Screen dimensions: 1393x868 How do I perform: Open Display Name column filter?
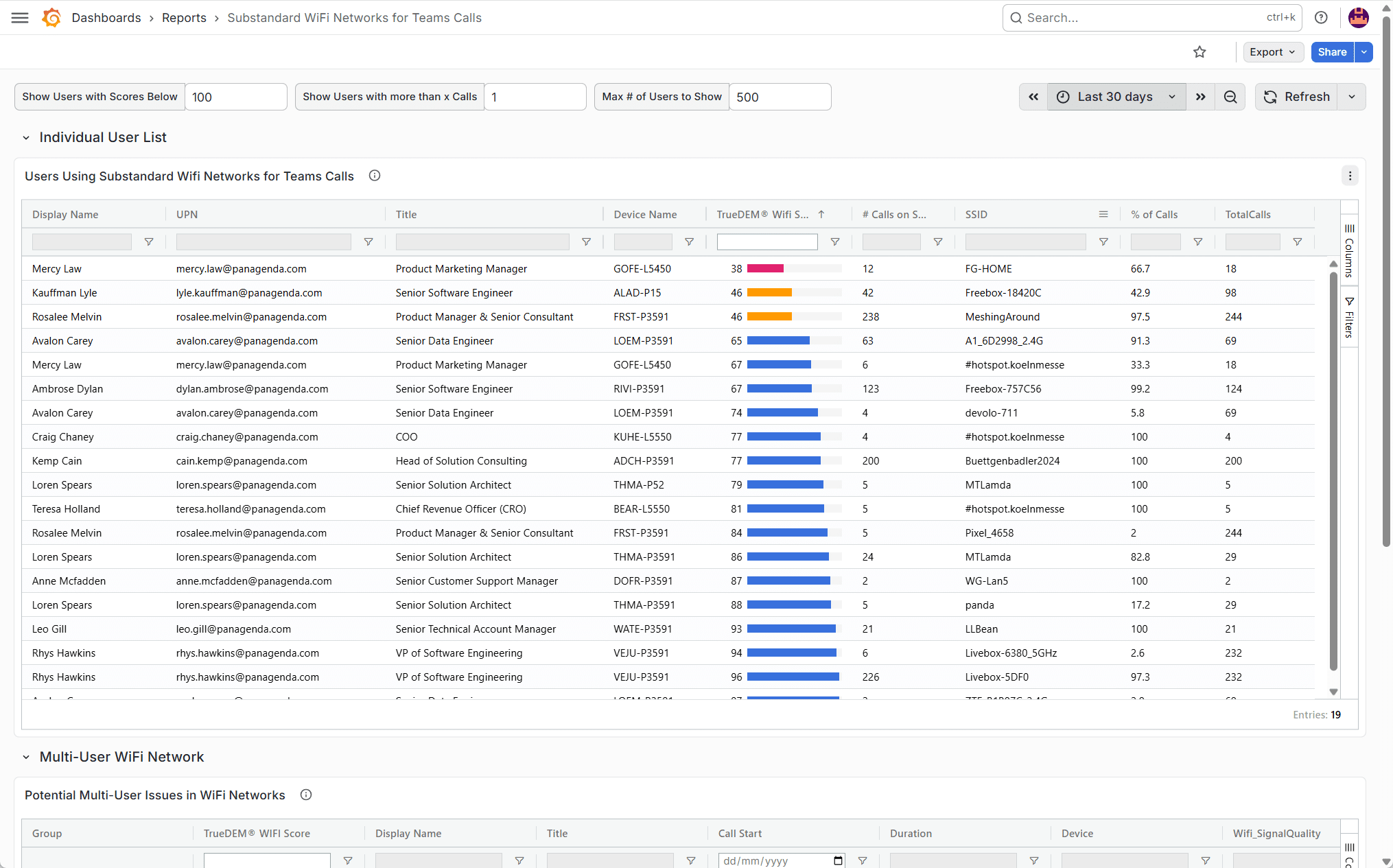[149, 242]
